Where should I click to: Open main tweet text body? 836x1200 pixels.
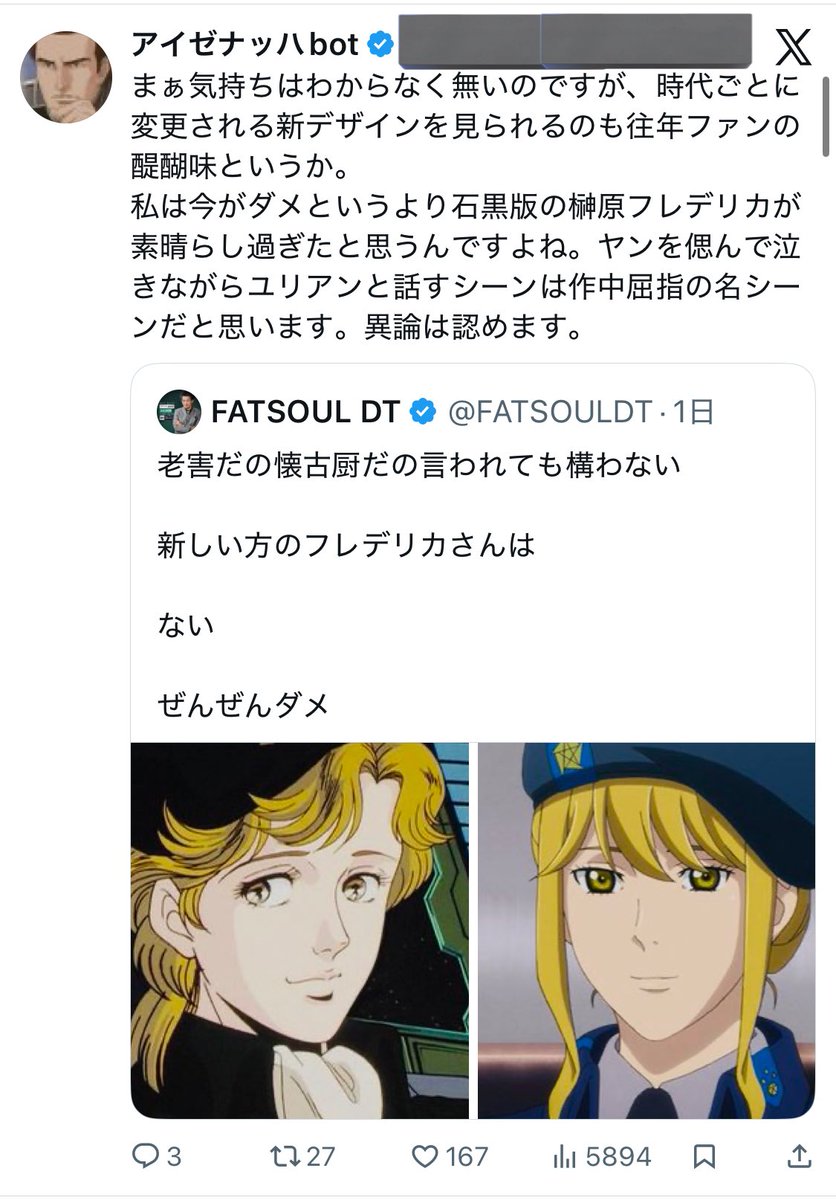466,207
